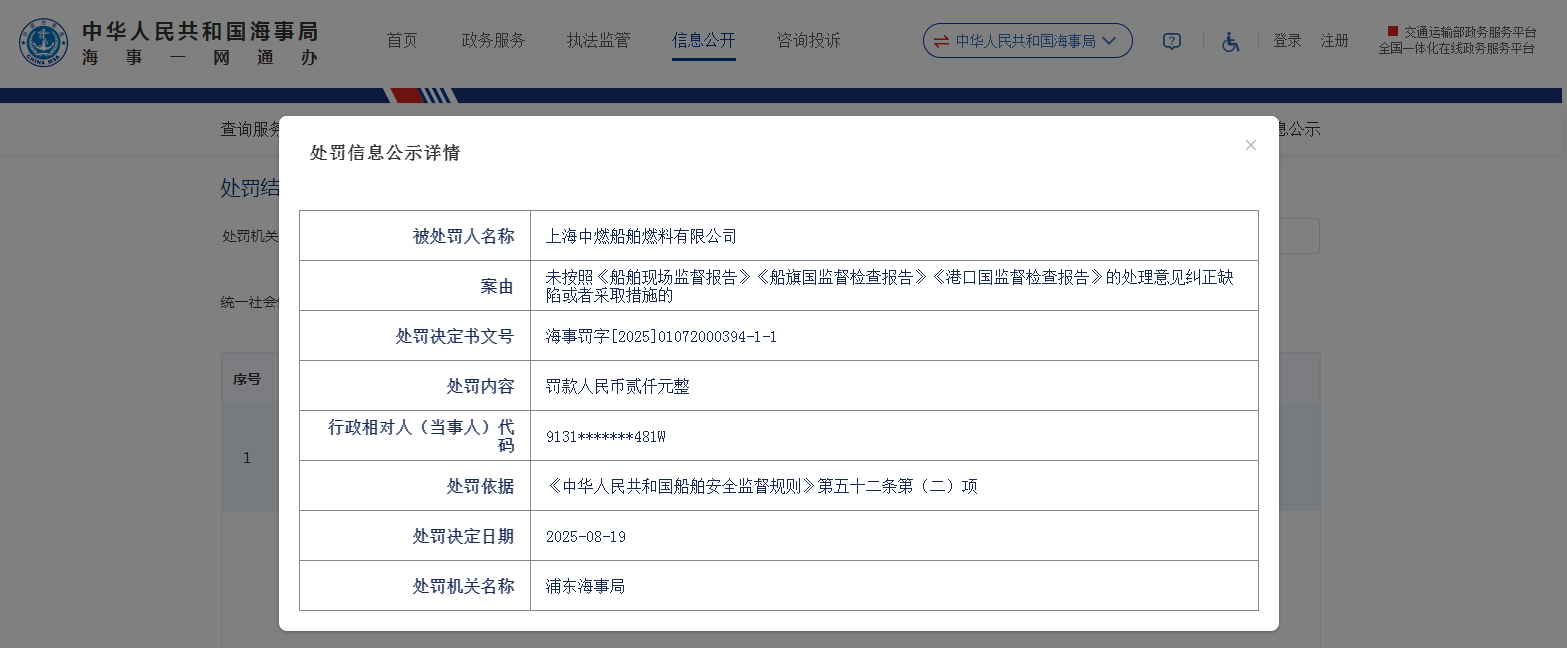Open the 政务服务 navigation item

[493, 41]
